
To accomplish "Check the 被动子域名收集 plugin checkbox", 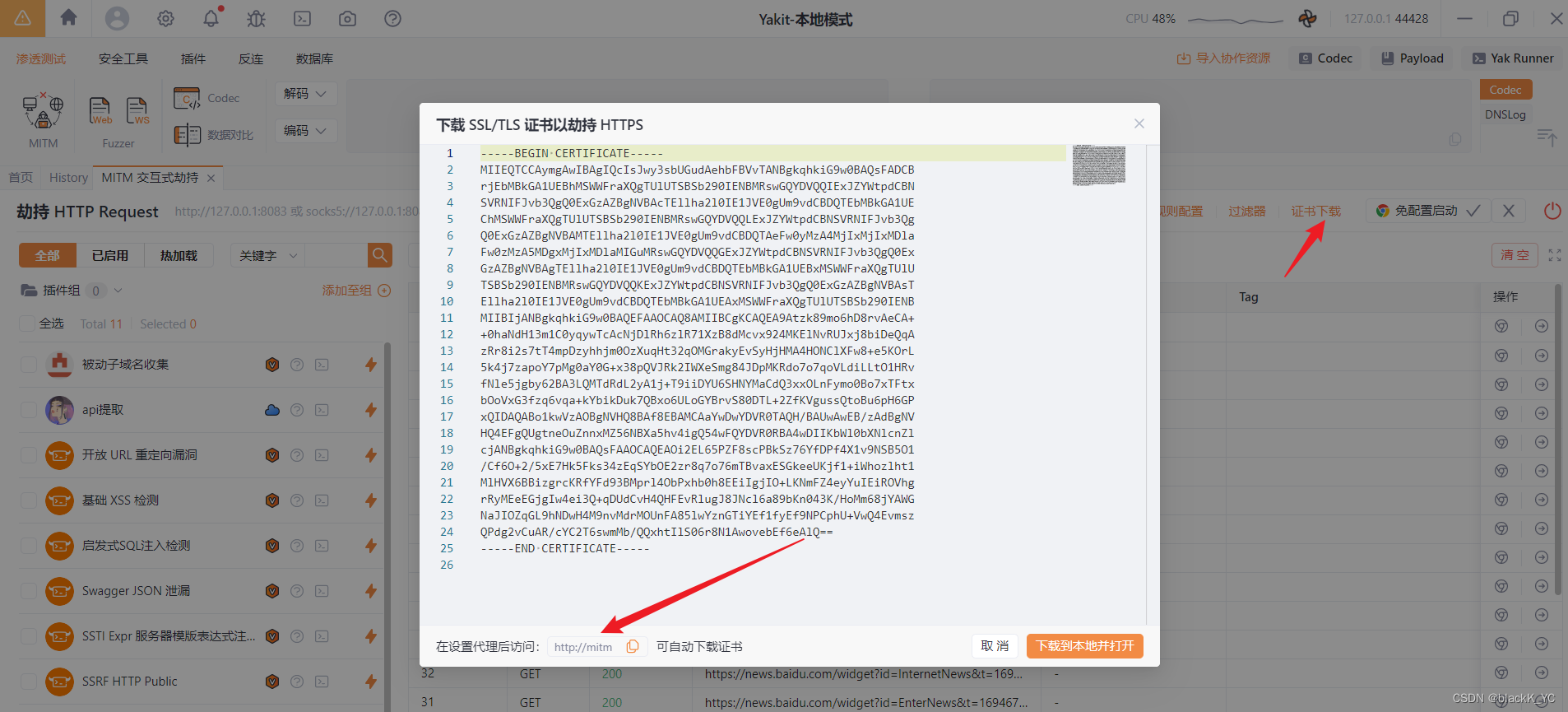I will [29, 365].
